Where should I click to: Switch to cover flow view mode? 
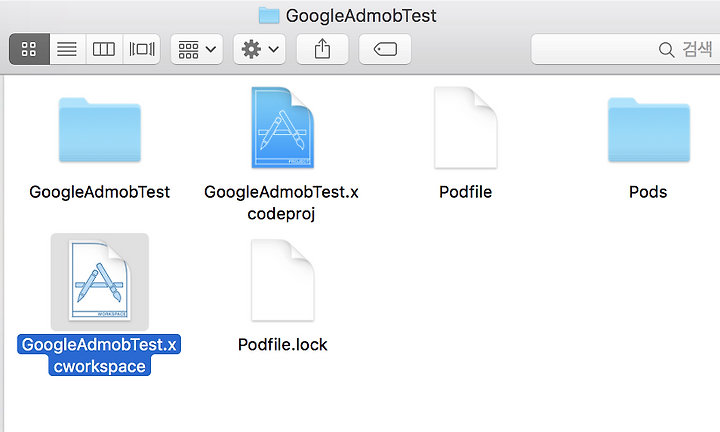[142, 49]
